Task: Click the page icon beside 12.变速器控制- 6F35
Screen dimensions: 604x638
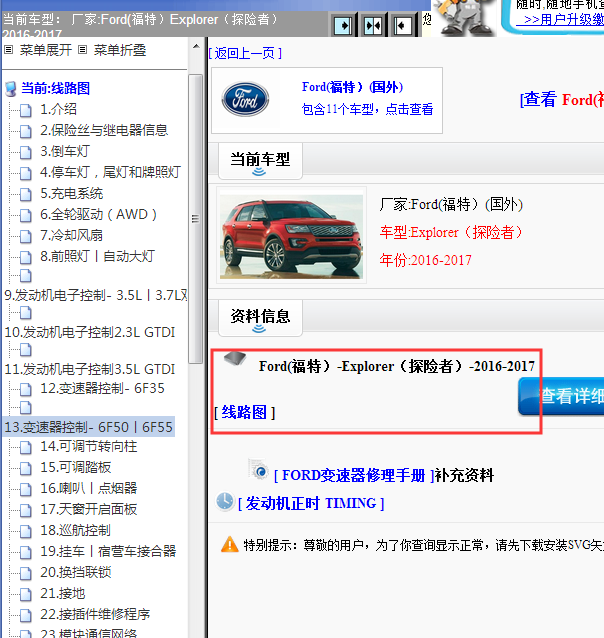Action: tap(25, 389)
